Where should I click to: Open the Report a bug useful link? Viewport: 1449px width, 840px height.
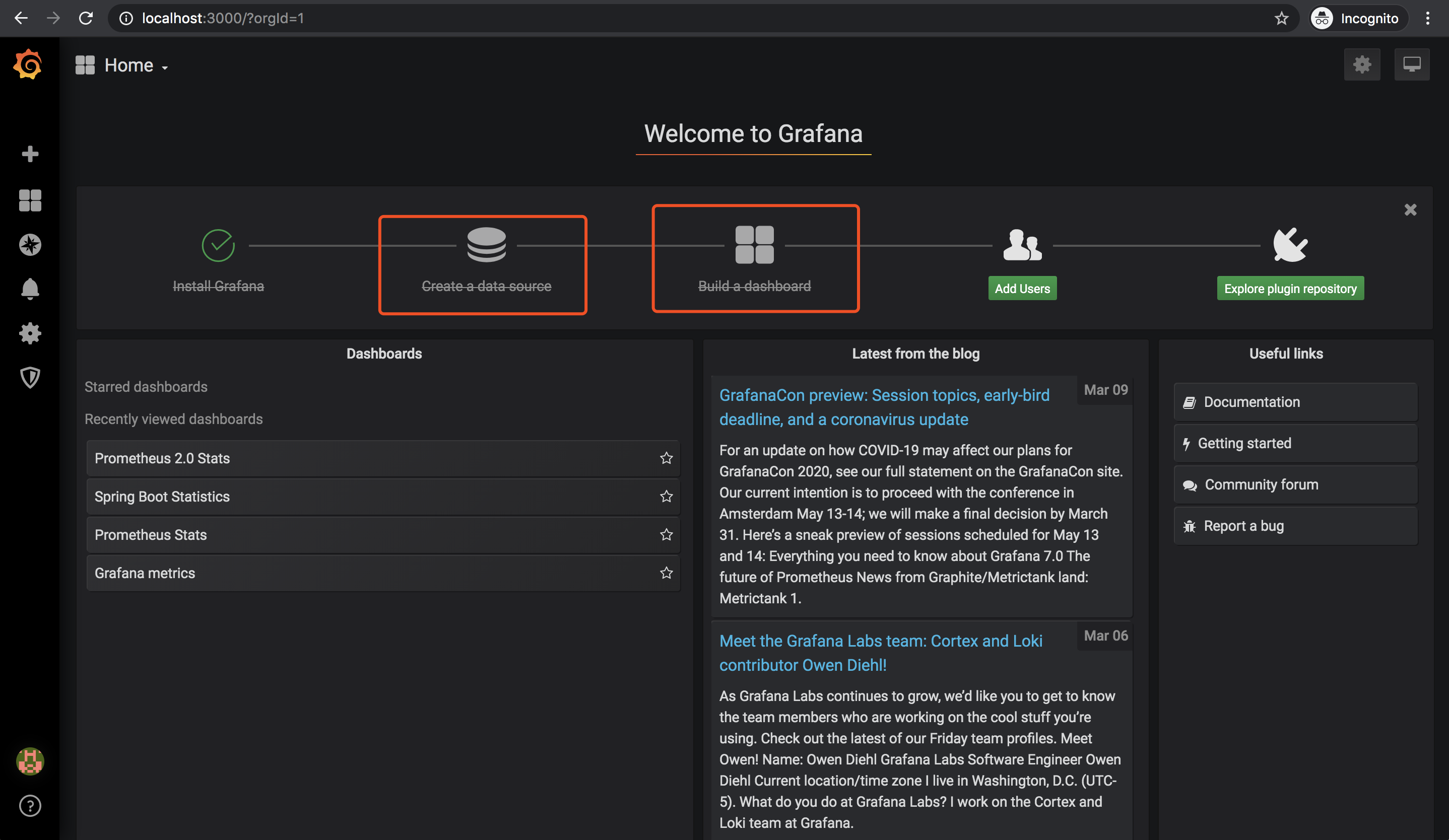click(x=1295, y=526)
